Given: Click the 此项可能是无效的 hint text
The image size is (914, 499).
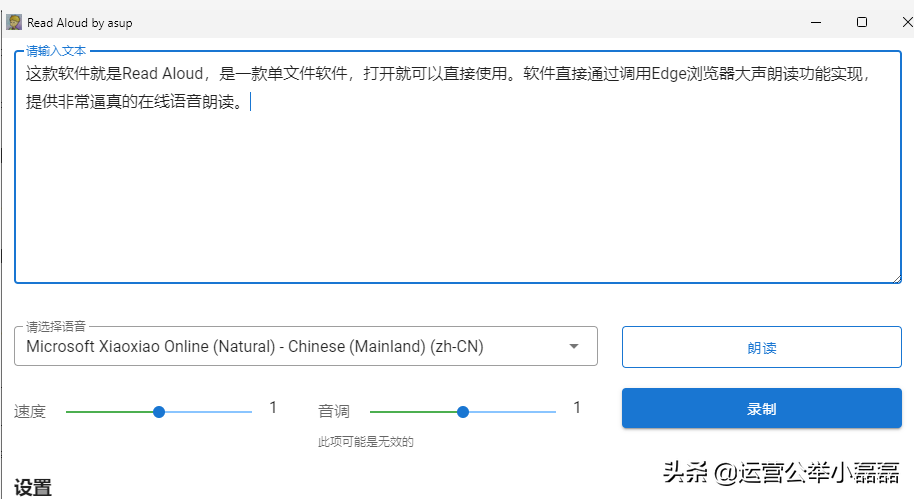Looking at the screenshot, I should tap(365, 442).
